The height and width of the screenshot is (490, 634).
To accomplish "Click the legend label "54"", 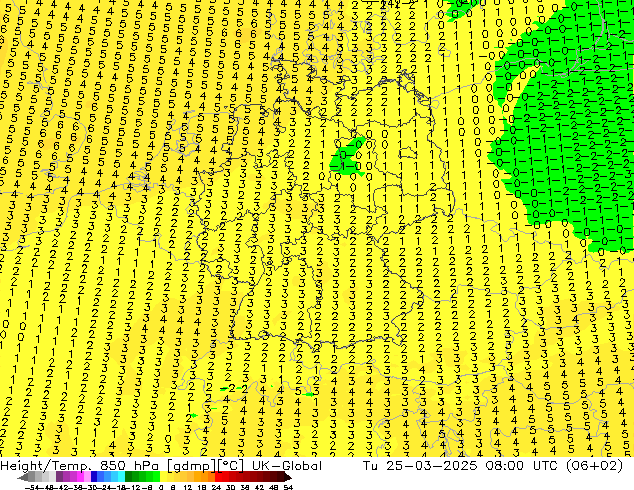I will [288, 488].
